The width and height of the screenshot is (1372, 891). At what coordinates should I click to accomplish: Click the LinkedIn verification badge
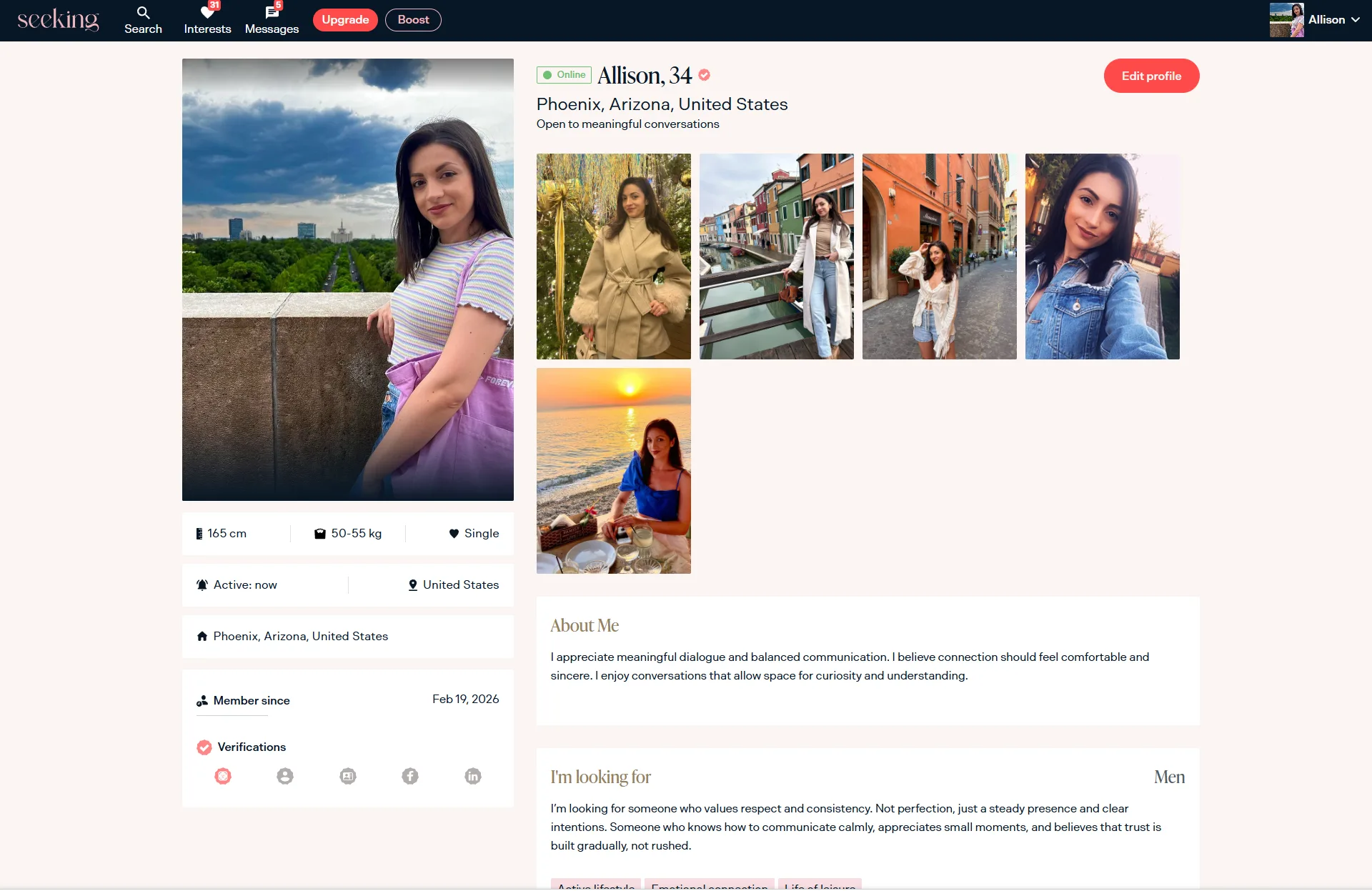click(x=473, y=776)
